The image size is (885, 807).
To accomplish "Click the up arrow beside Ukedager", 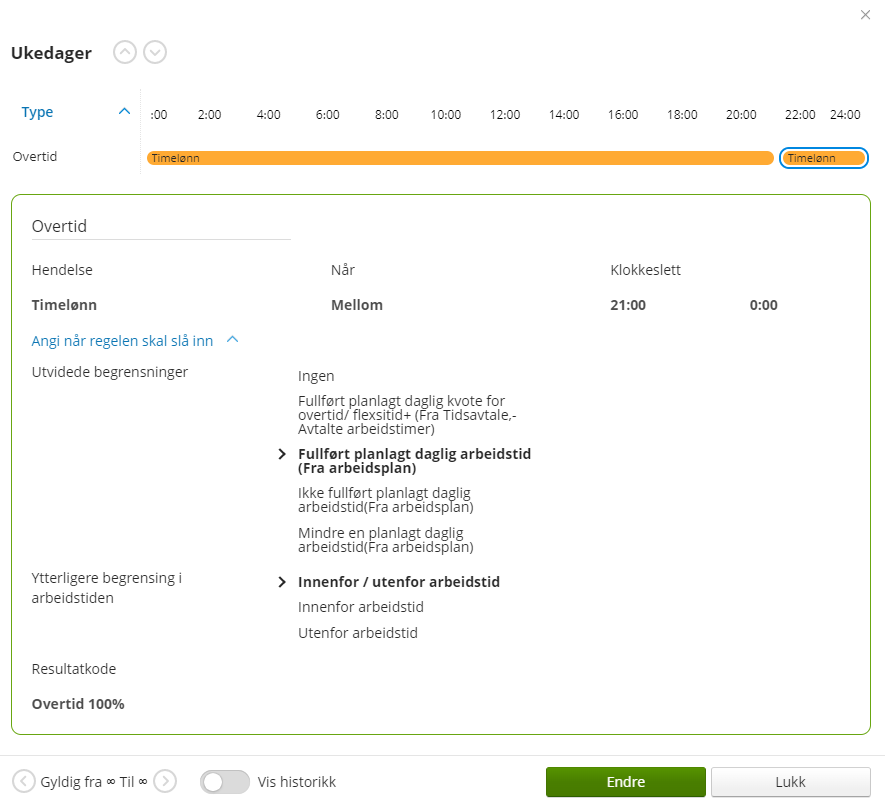I will coord(125,52).
